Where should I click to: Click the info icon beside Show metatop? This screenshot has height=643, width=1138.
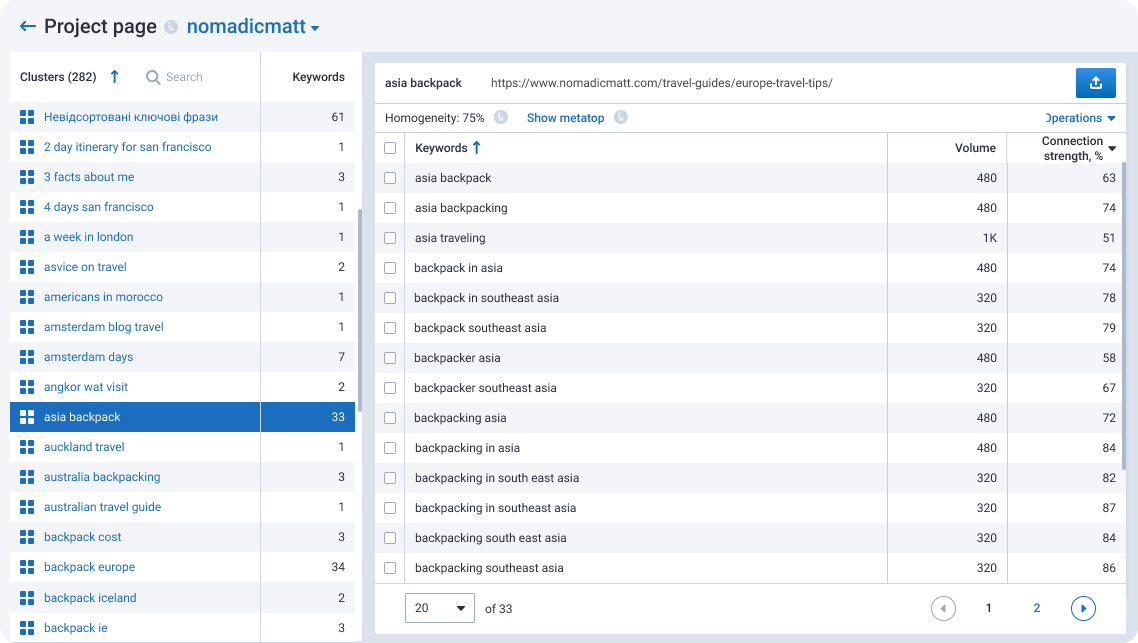620,118
